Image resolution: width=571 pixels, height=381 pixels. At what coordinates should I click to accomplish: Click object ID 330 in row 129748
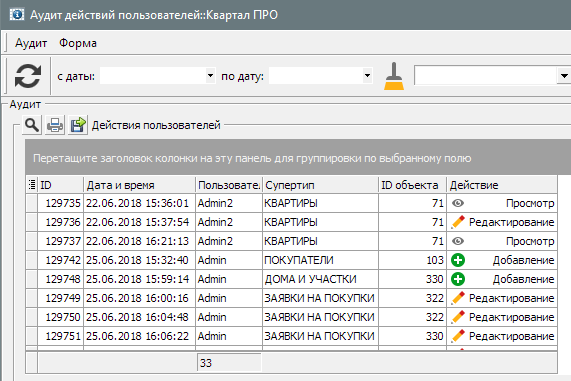[413, 279]
